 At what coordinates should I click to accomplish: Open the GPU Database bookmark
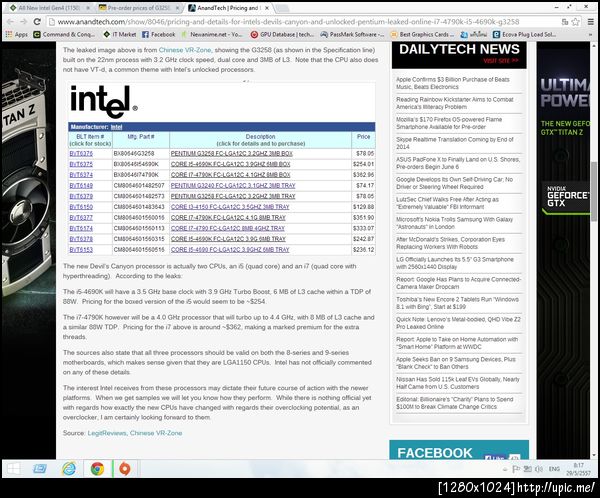pos(282,34)
